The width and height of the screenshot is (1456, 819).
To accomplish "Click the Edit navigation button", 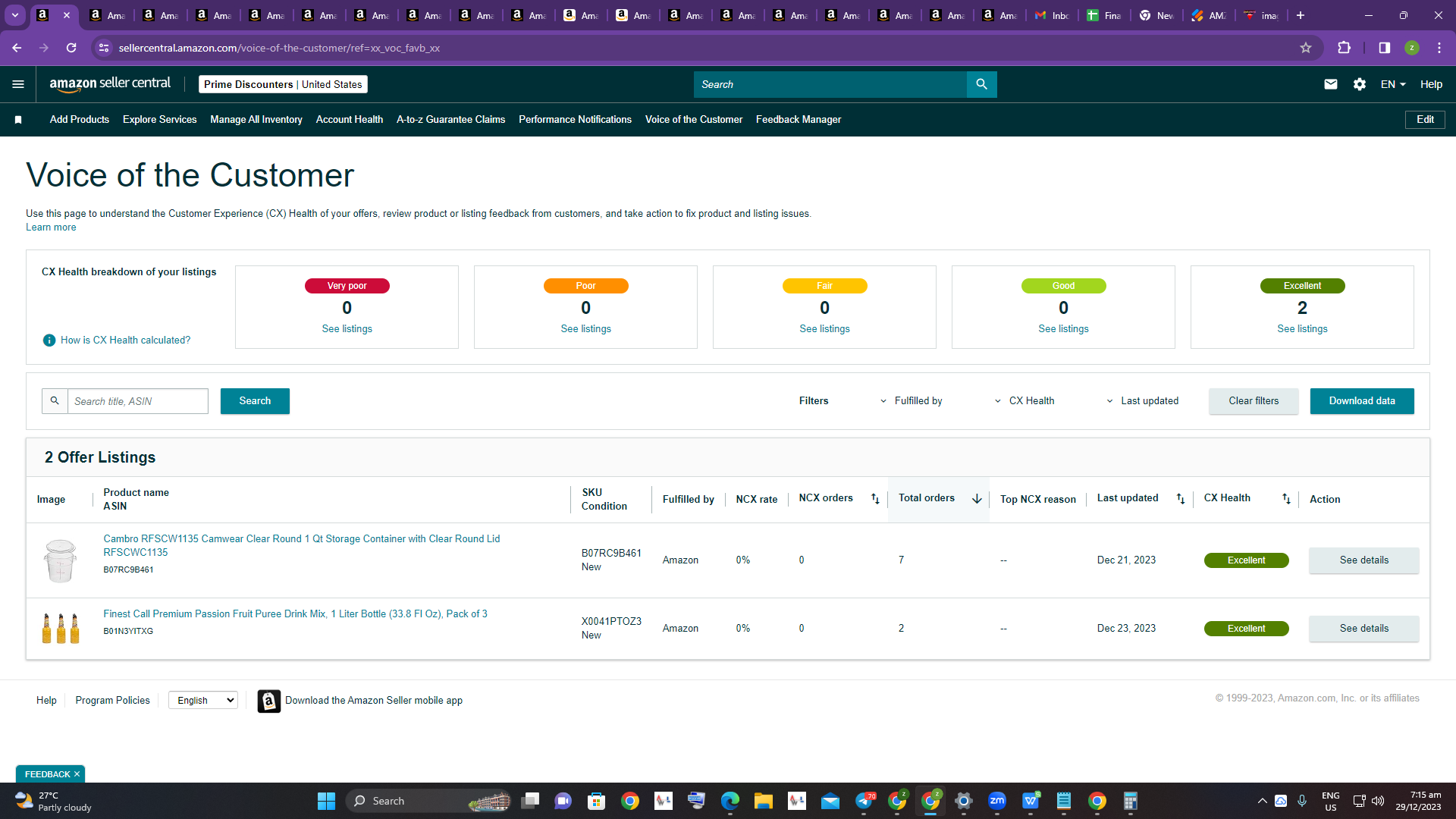I will (1425, 120).
